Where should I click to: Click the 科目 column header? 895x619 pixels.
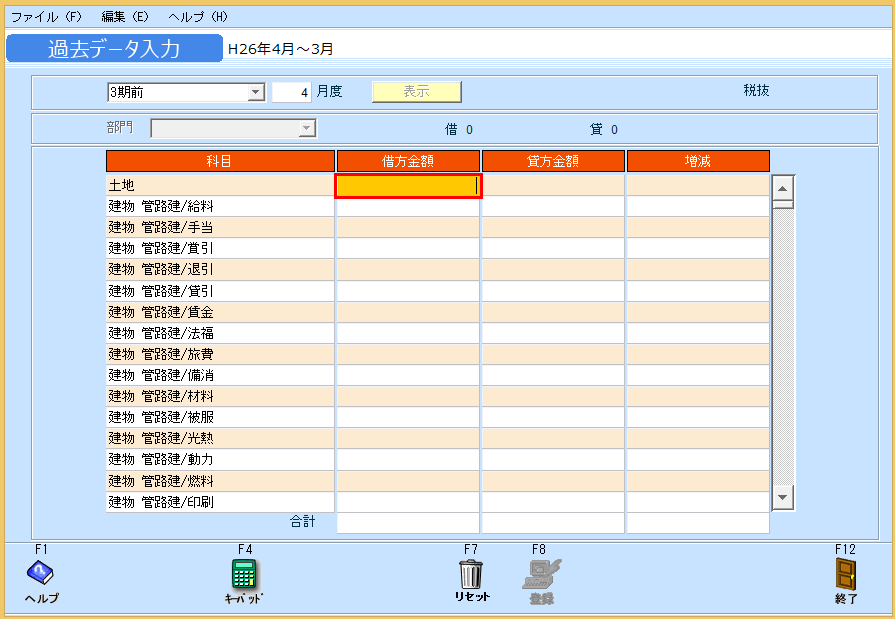220,161
